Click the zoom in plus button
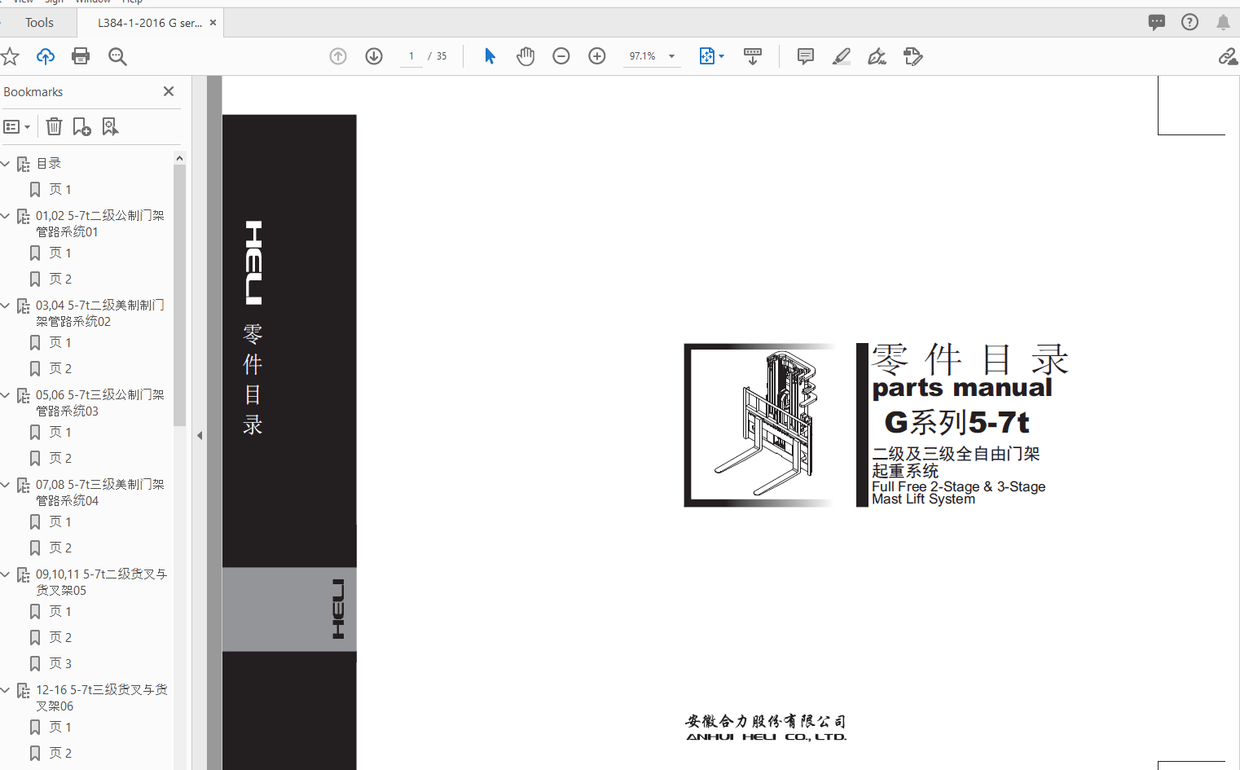Viewport: 1240px width, 770px height. click(597, 57)
